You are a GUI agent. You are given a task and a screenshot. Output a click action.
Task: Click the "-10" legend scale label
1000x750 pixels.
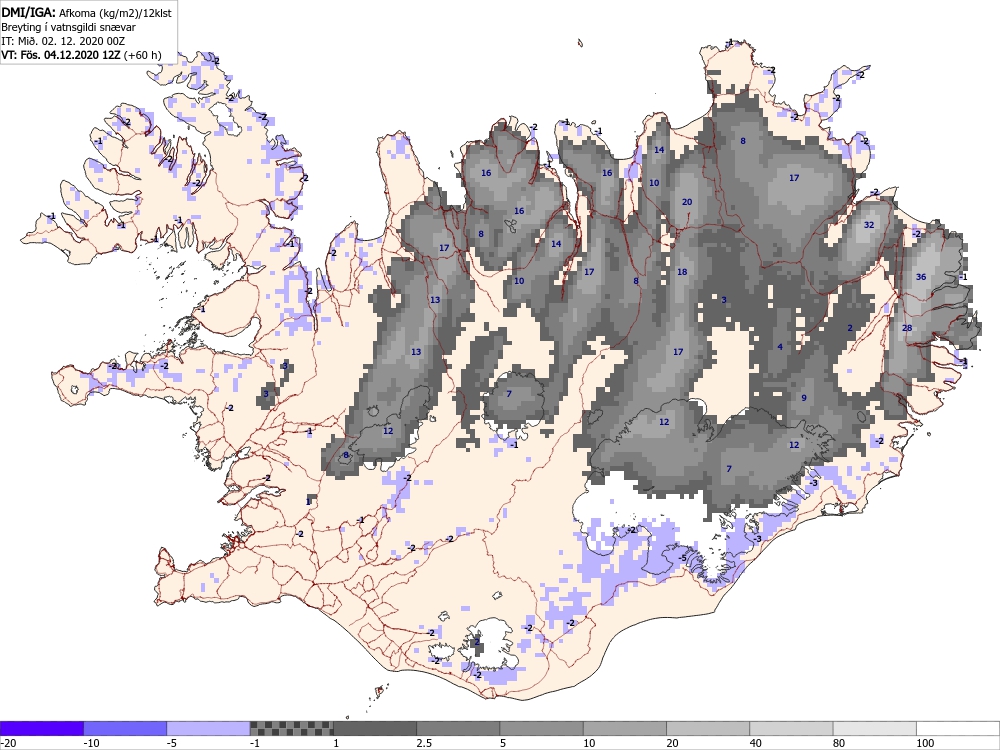pos(92,743)
